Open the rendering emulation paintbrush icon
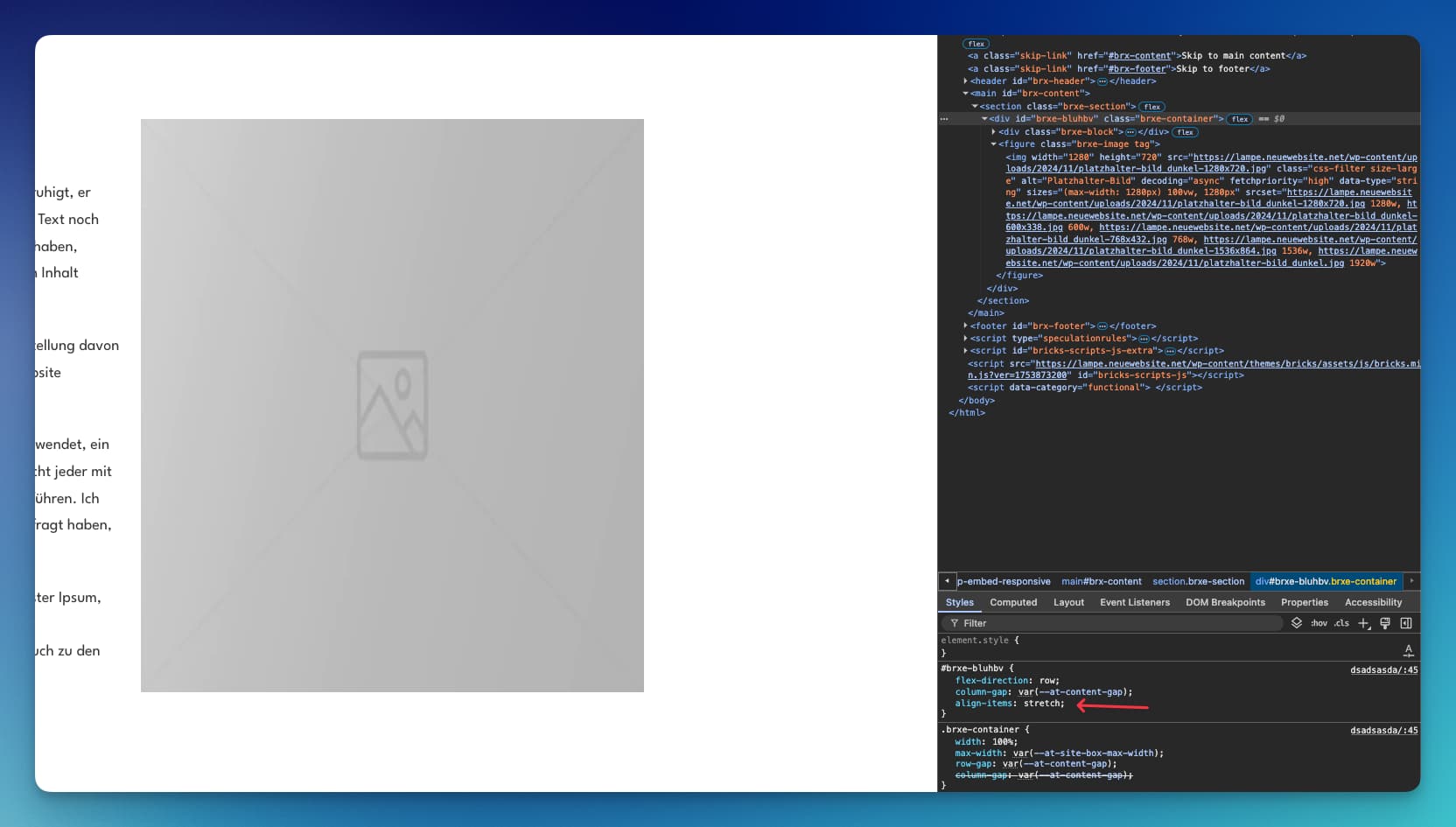This screenshot has height=827, width=1456. pyautogui.click(x=1385, y=623)
